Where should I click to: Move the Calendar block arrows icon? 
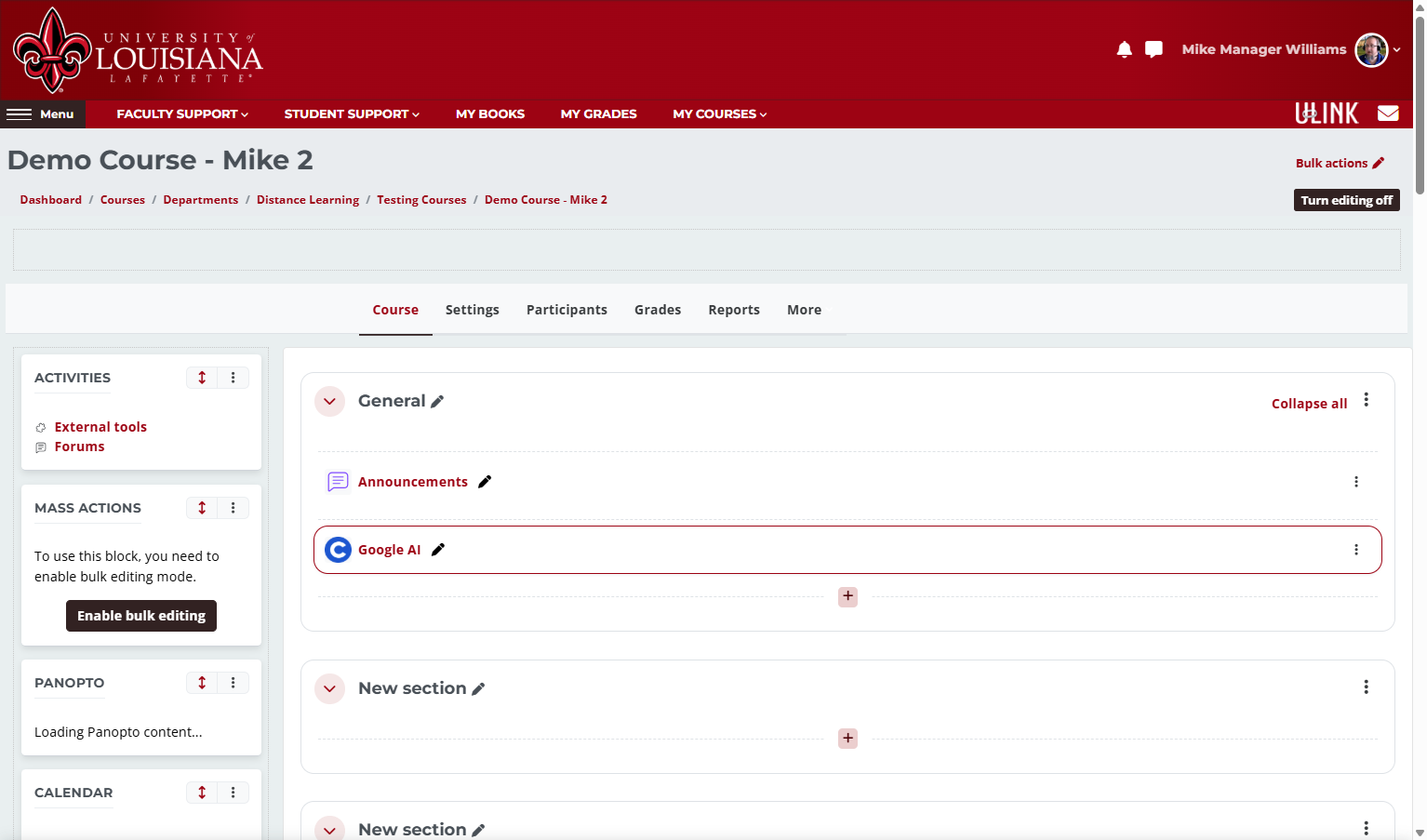[x=202, y=793]
